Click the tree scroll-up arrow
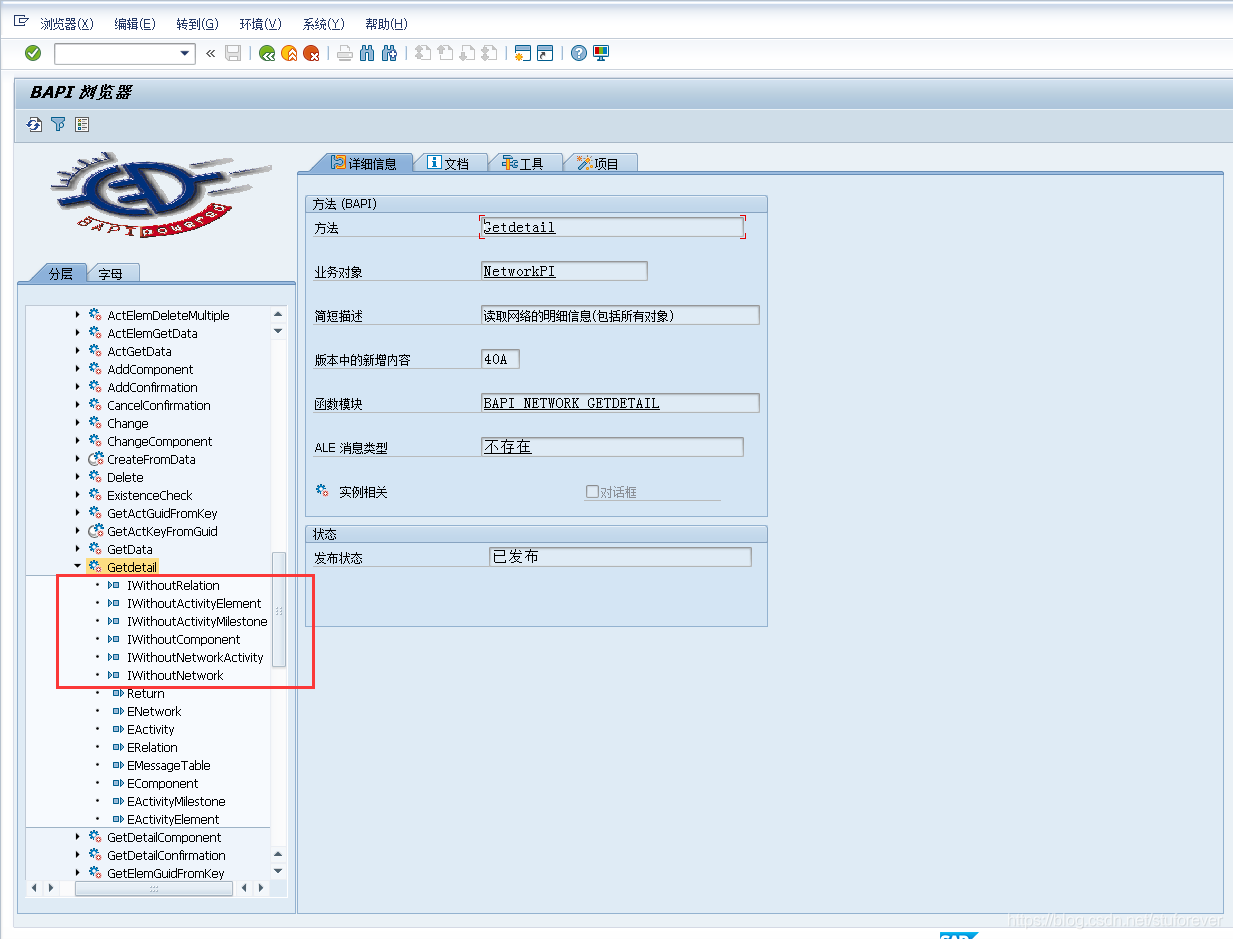 click(x=279, y=314)
